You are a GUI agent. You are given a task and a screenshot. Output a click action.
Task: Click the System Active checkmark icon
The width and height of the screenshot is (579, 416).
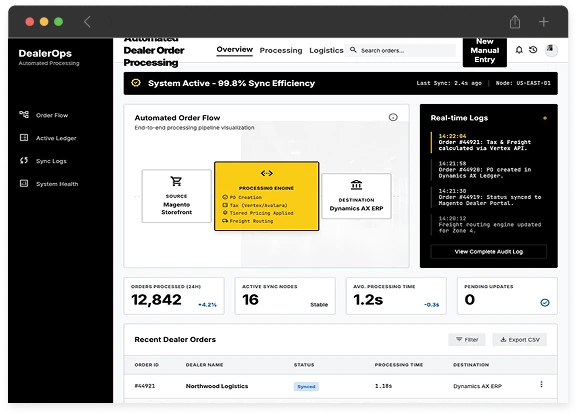click(x=136, y=83)
